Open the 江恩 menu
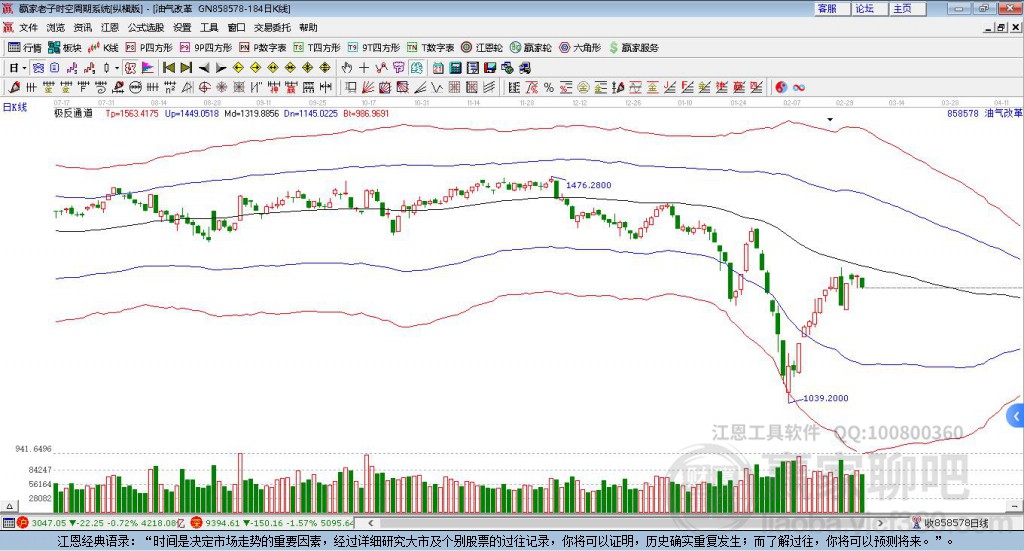The height and width of the screenshot is (551, 1024). tap(110, 27)
